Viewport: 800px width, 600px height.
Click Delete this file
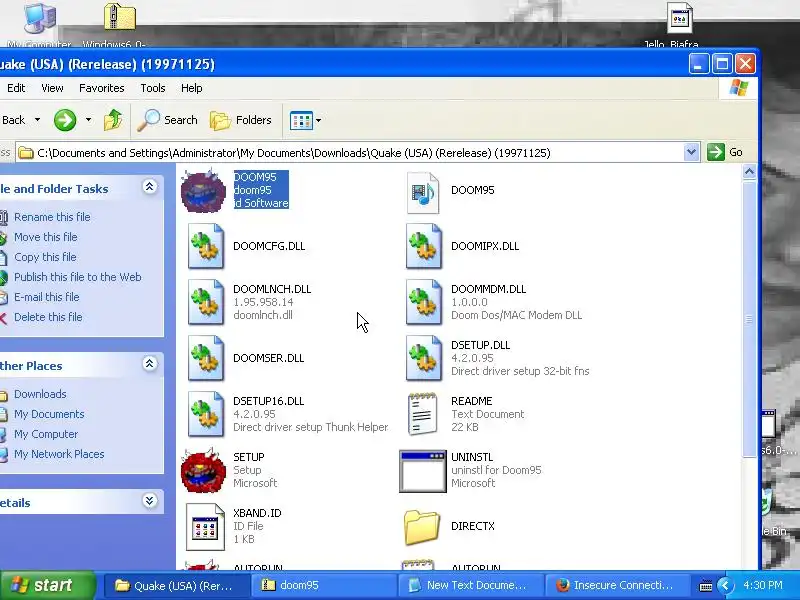coord(48,317)
